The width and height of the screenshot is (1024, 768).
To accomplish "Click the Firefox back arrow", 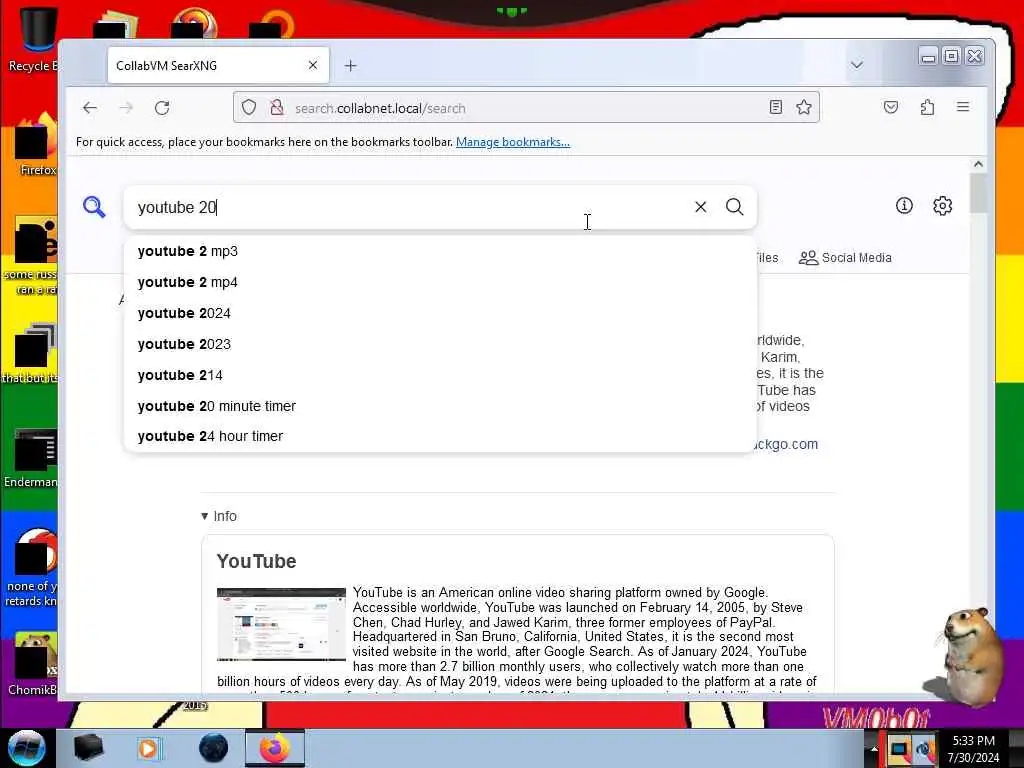I will pos(90,108).
